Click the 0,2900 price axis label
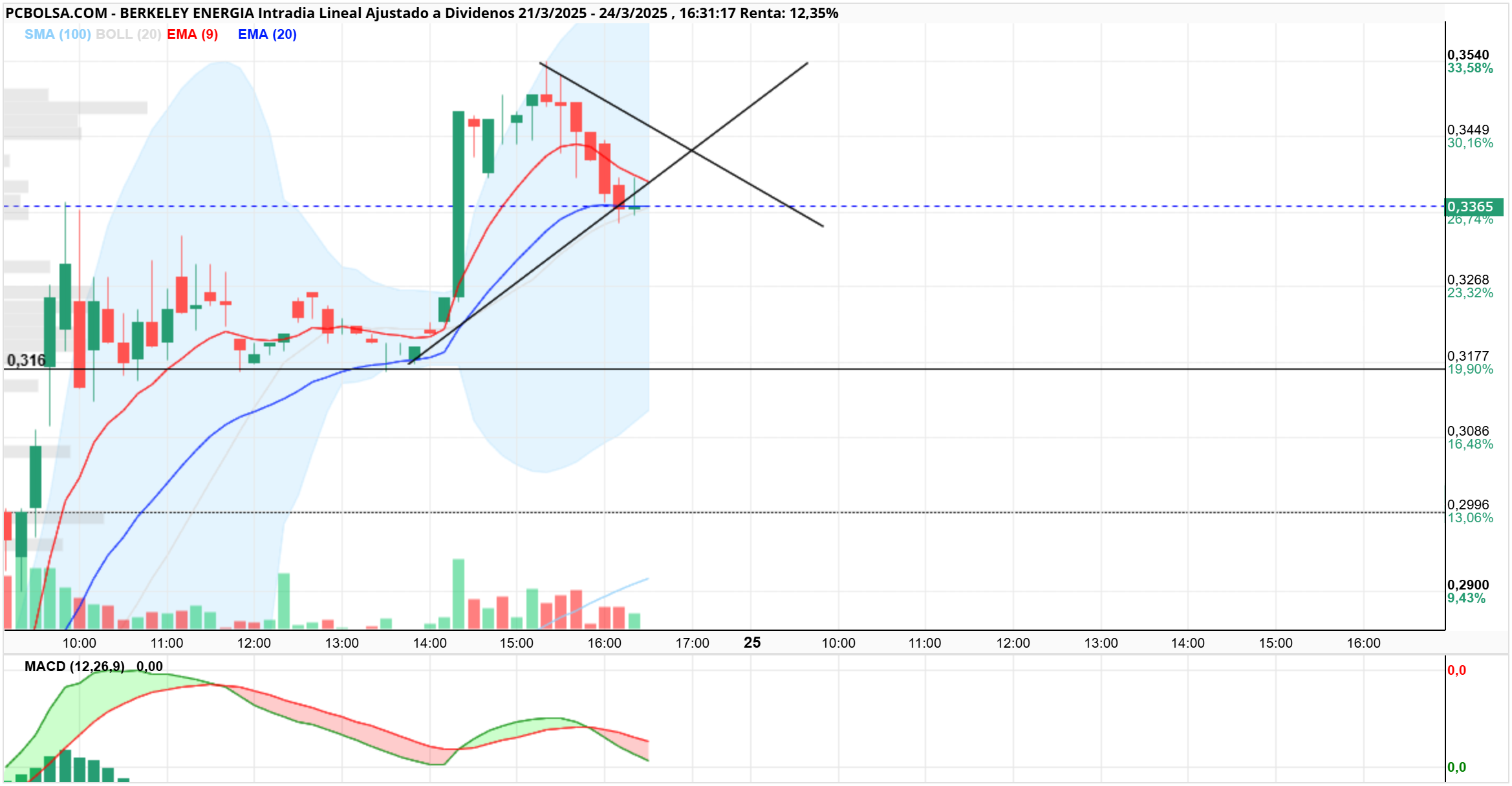The image size is (1512, 786). point(1468,585)
